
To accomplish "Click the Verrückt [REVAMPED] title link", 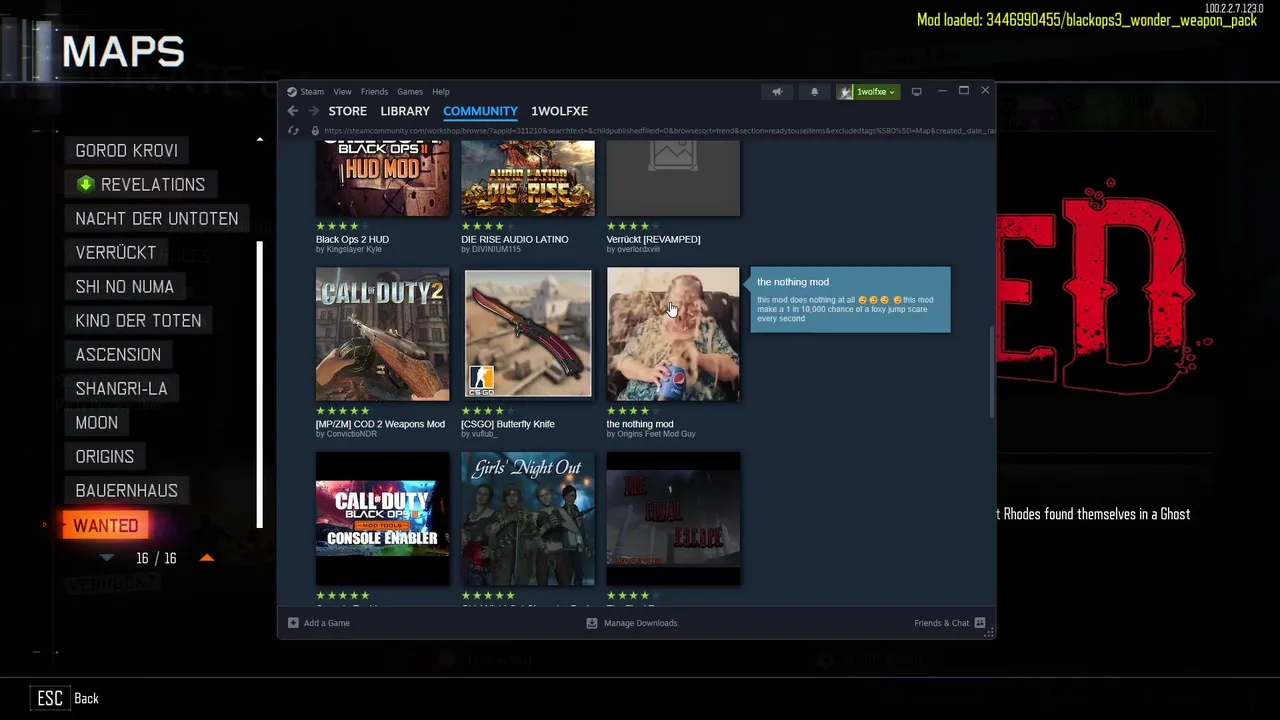I will (x=653, y=240).
